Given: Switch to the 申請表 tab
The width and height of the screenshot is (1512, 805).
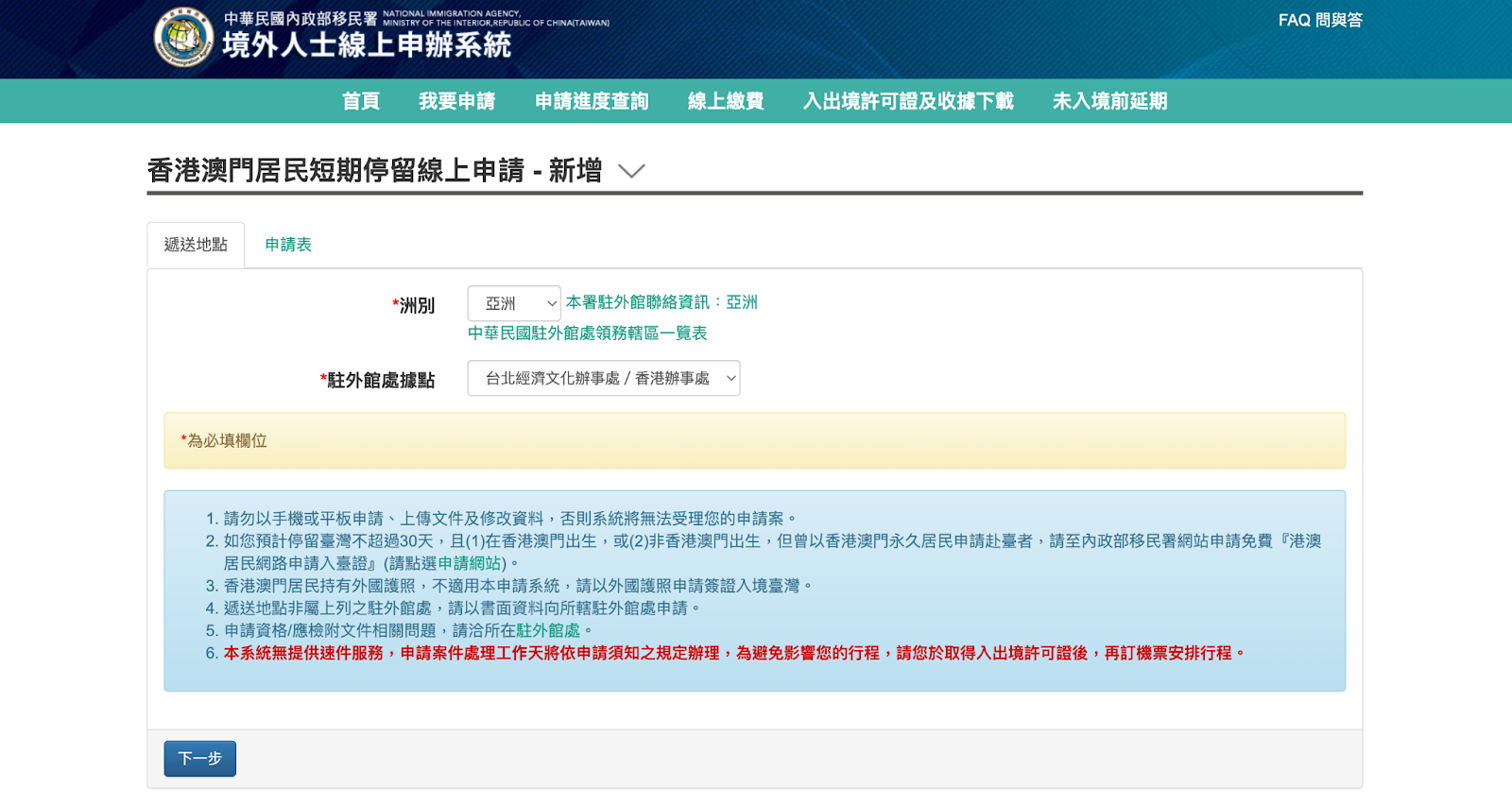Looking at the screenshot, I should click(288, 245).
